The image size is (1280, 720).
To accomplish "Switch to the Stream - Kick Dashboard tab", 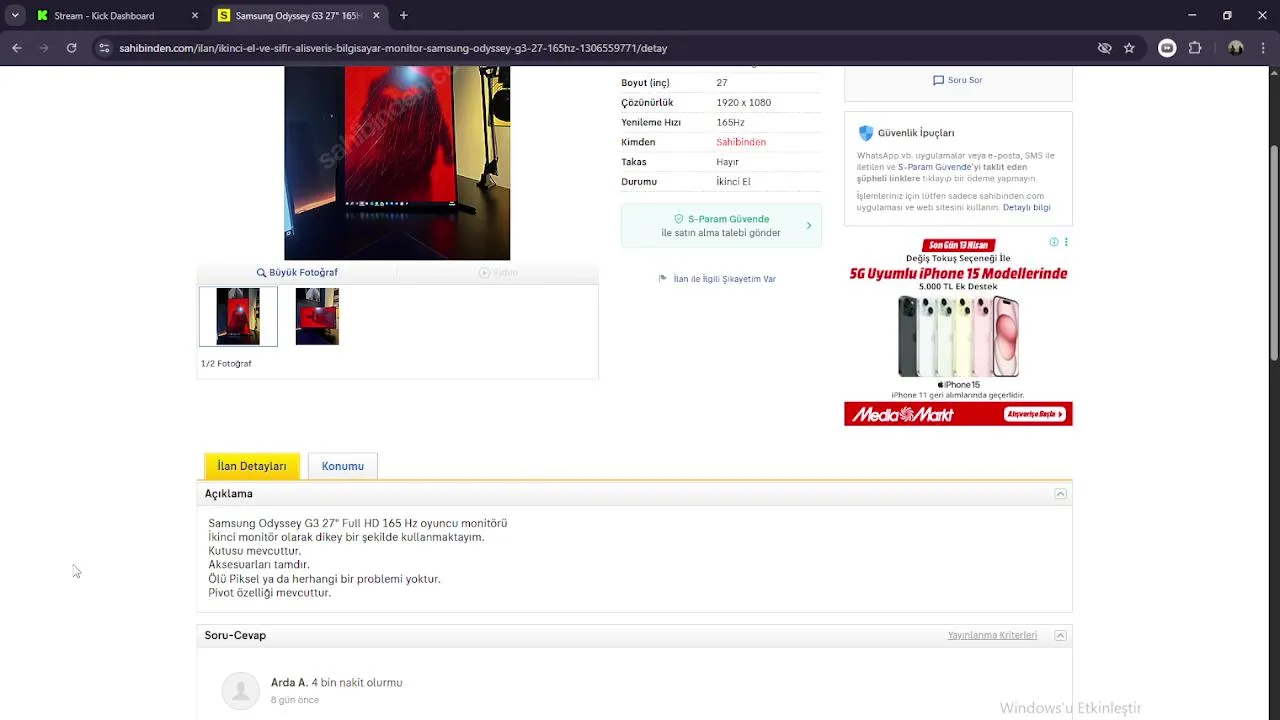I will (x=104, y=16).
